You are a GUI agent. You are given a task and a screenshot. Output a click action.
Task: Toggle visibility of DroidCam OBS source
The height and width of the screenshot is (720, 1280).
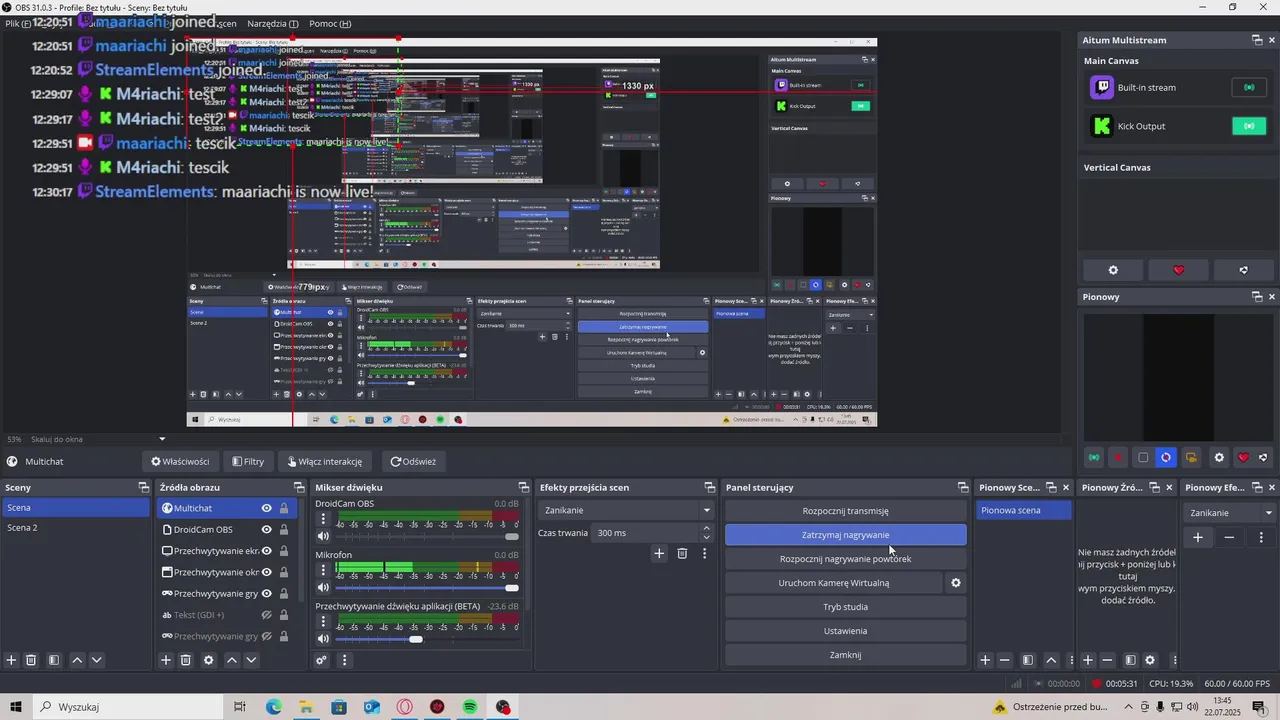coord(266,529)
